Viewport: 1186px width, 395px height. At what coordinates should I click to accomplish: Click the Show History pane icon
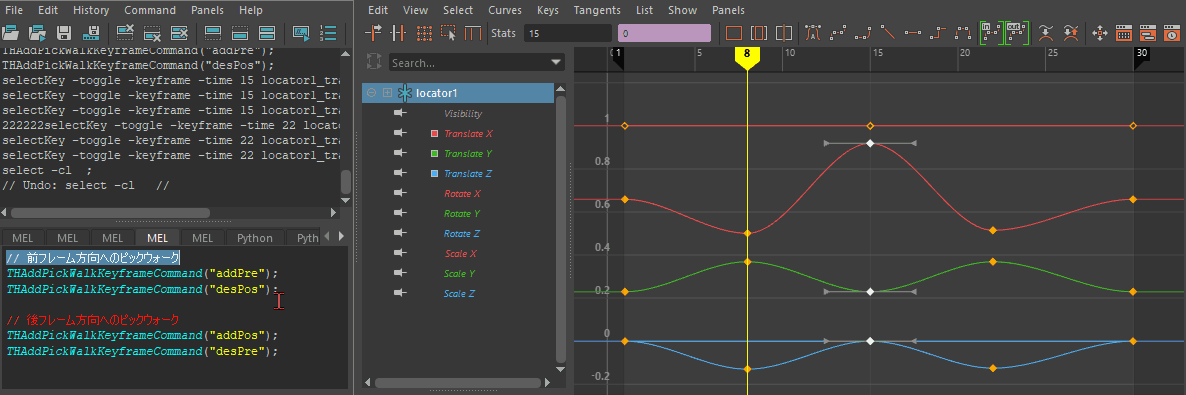(x=213, y=33)
